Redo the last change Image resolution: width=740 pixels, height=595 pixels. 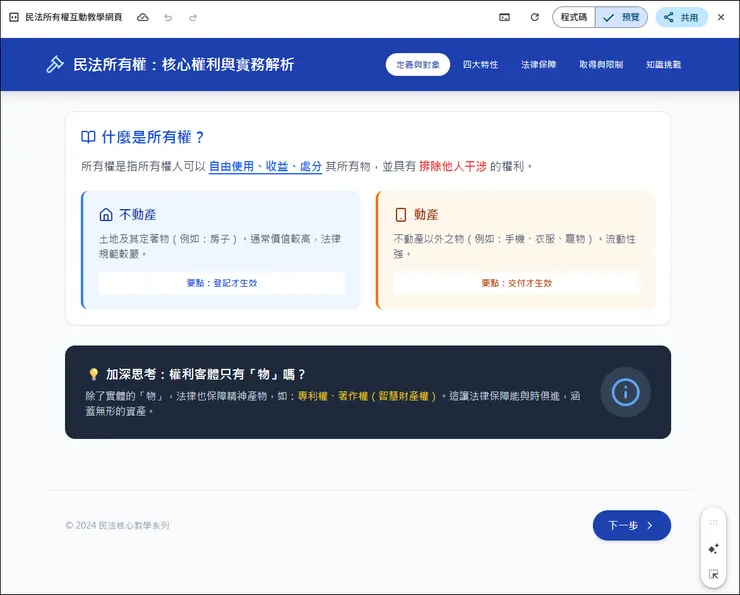(193, 18)
